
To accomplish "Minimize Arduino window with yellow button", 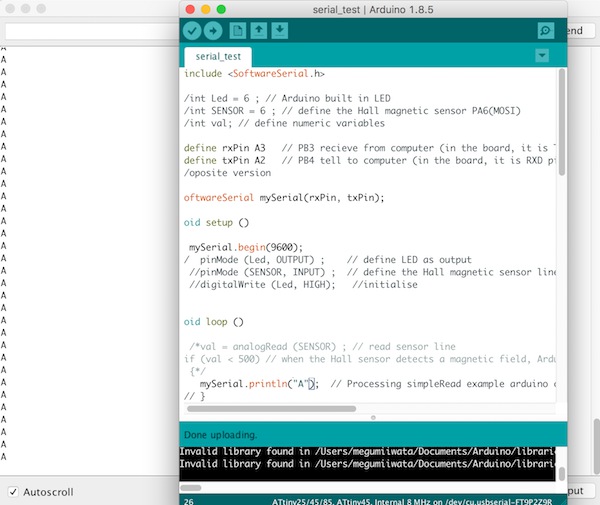I will point(205,9).
